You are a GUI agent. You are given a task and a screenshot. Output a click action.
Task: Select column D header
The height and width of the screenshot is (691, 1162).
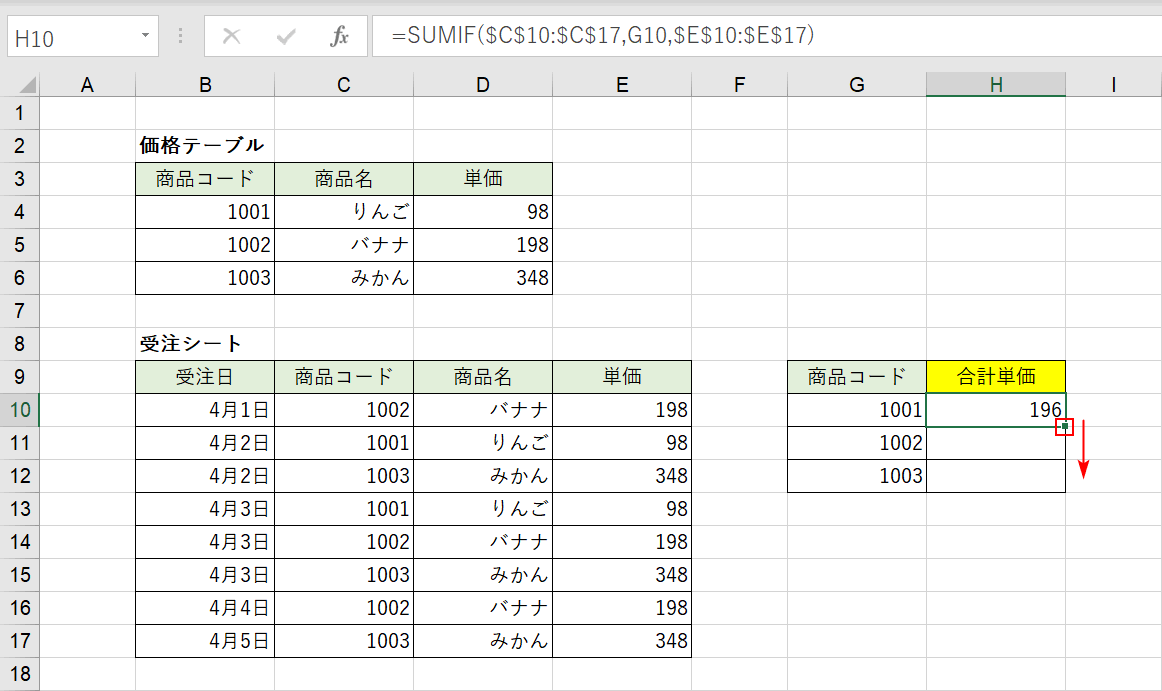[483, 85]
